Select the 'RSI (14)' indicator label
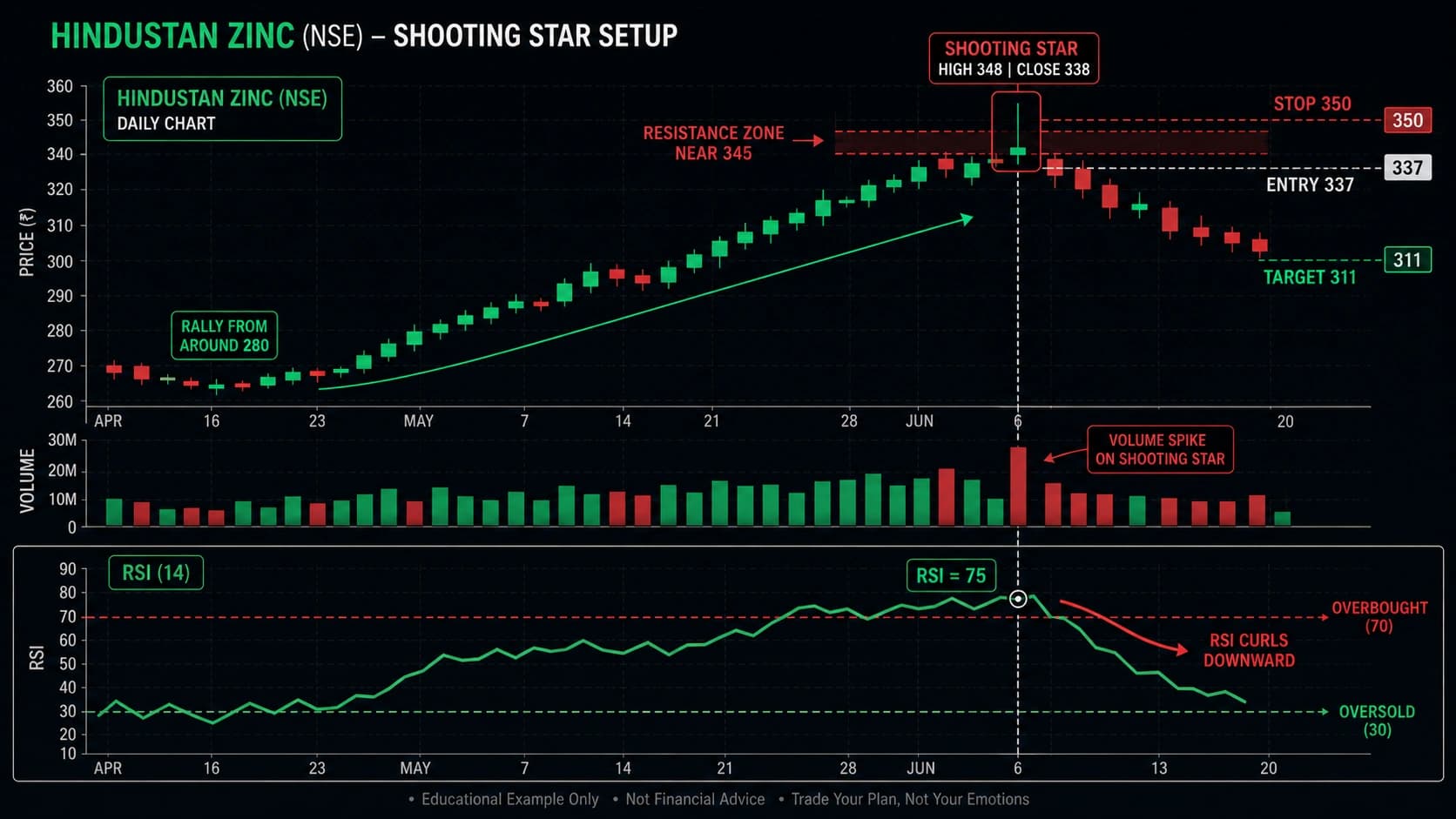 click(x=155, y=573)
